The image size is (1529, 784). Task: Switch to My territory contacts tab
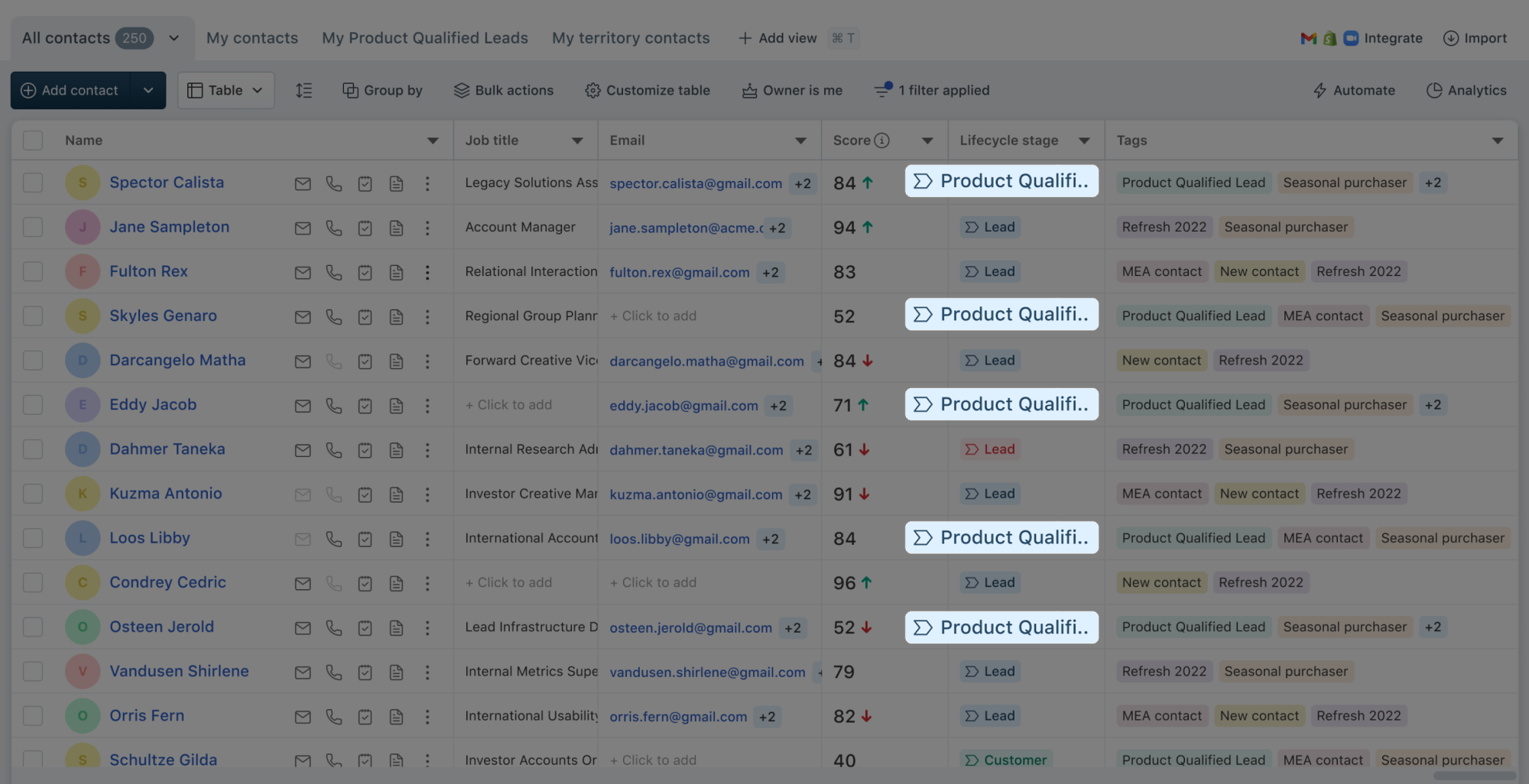pos(631,38)
